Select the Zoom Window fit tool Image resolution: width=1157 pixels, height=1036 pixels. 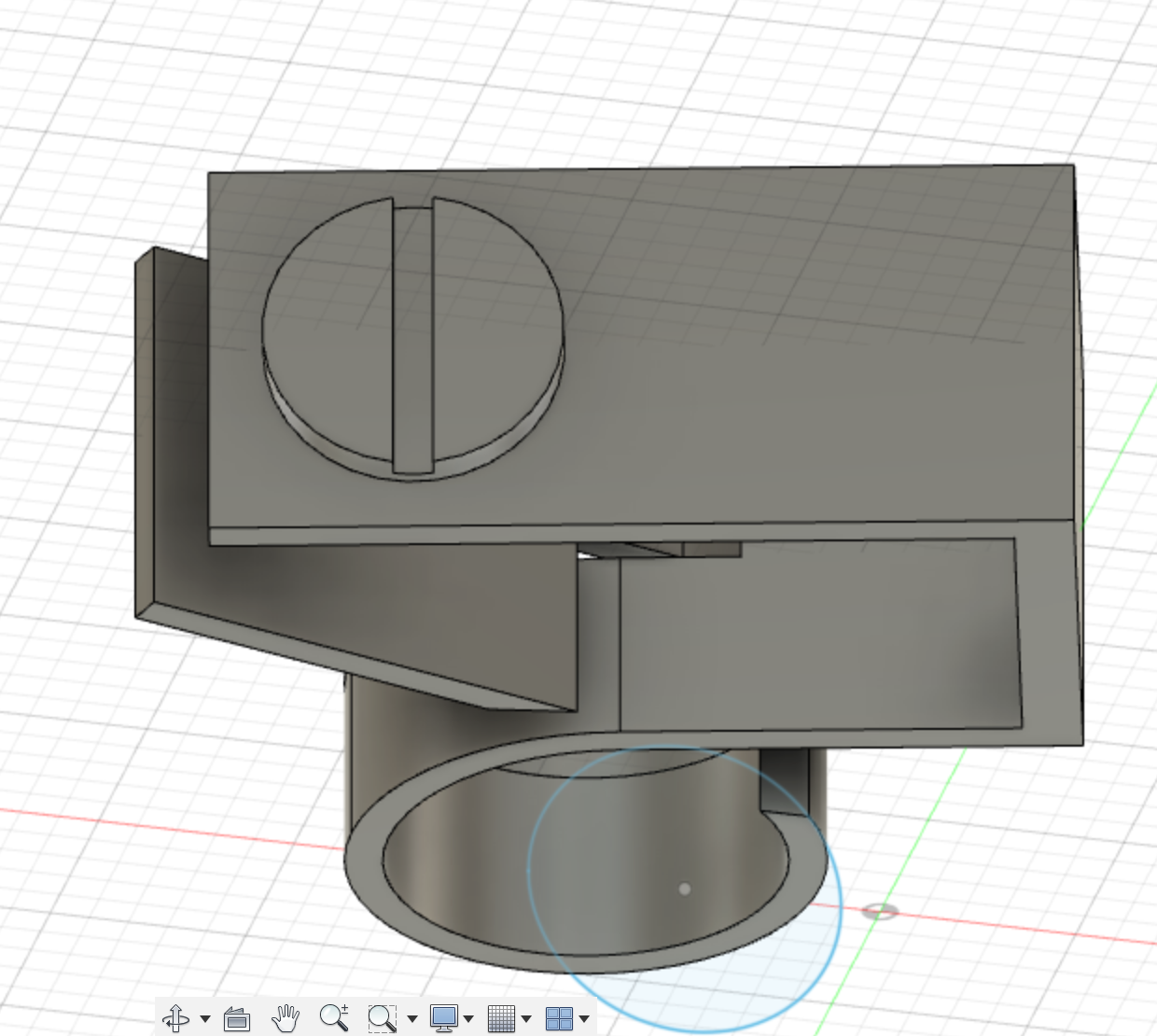[x=383, y=1018]
